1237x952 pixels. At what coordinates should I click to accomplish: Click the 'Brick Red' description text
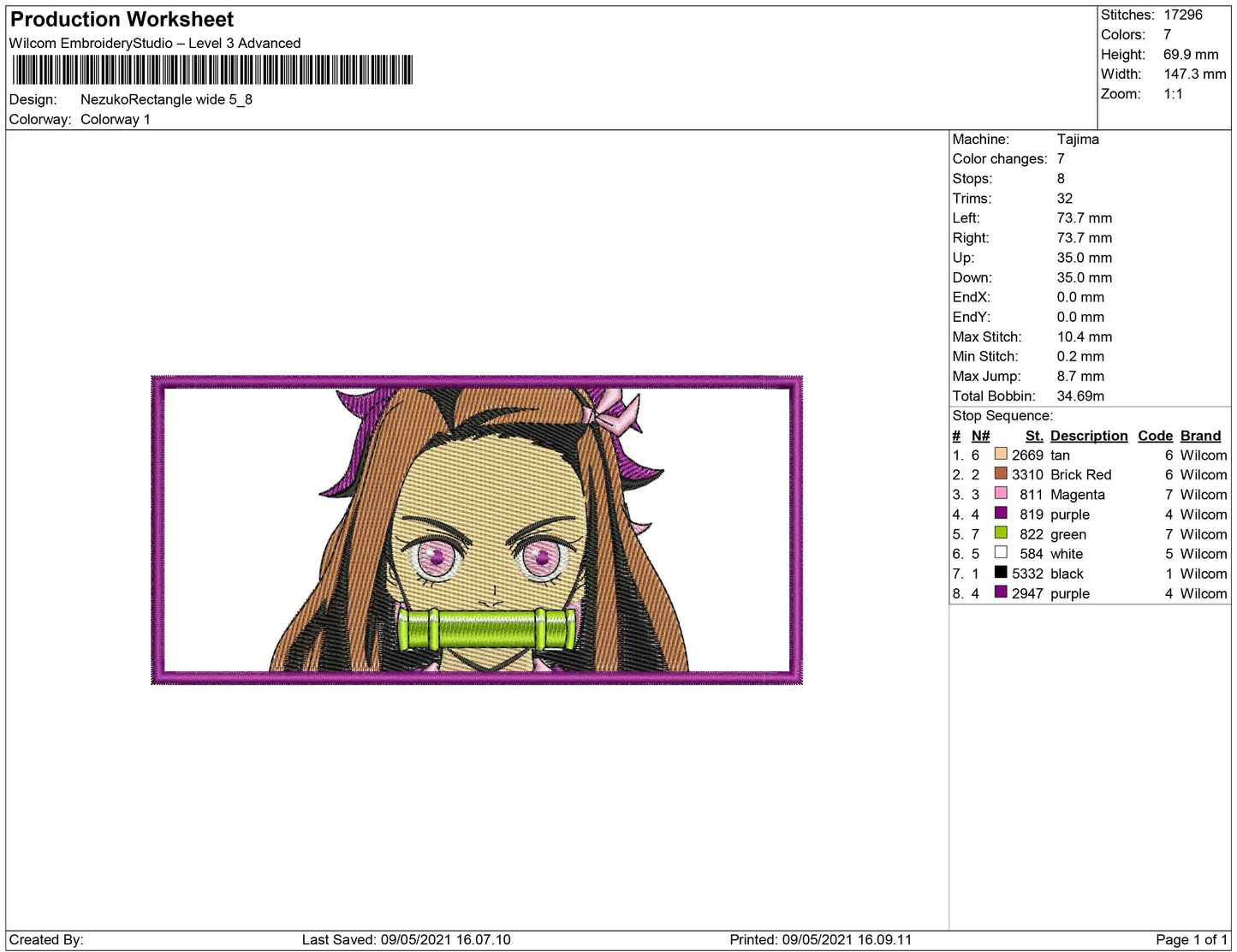point(1081,475)
